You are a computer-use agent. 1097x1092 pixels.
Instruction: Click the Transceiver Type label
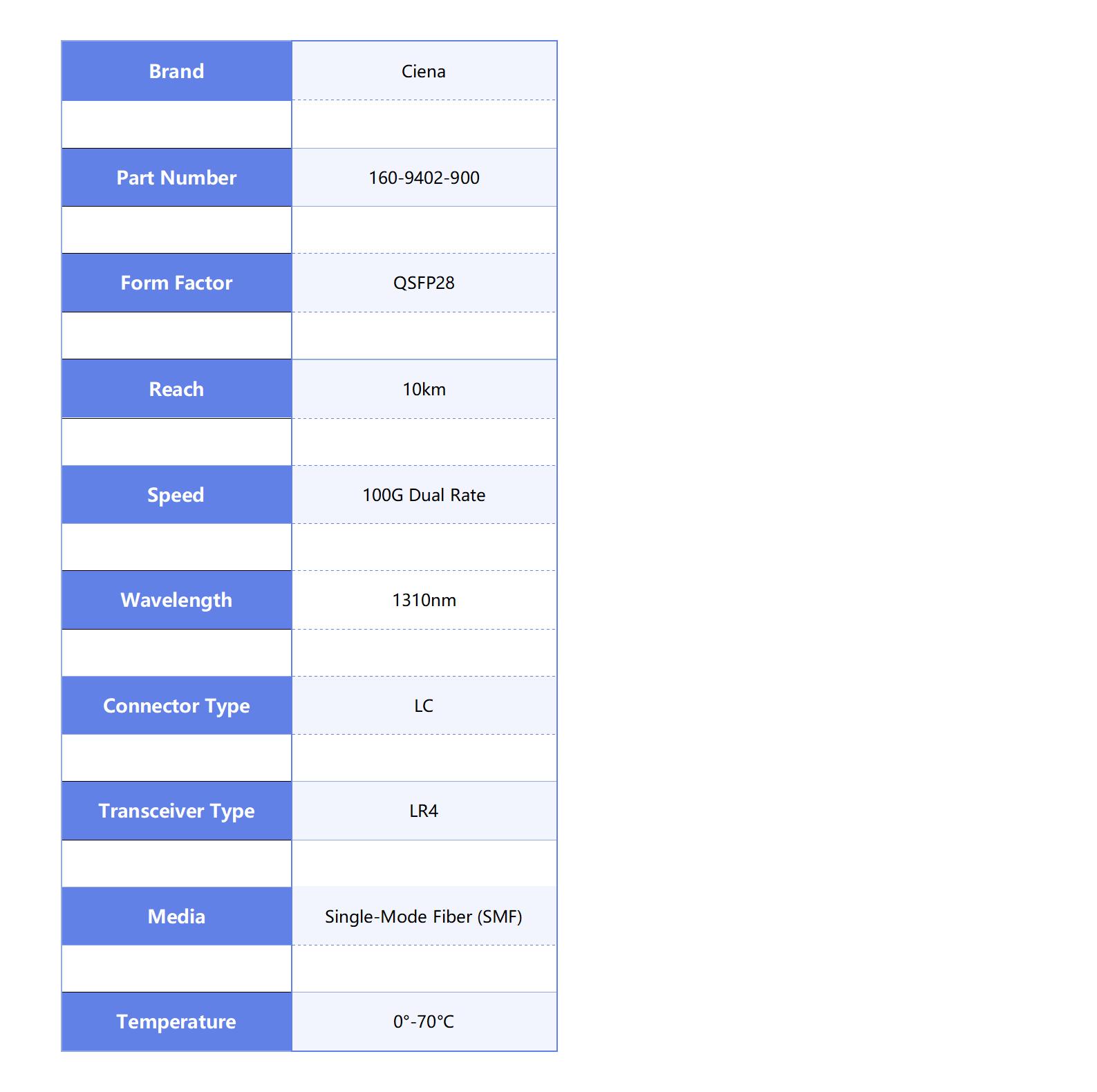point(176,811)
